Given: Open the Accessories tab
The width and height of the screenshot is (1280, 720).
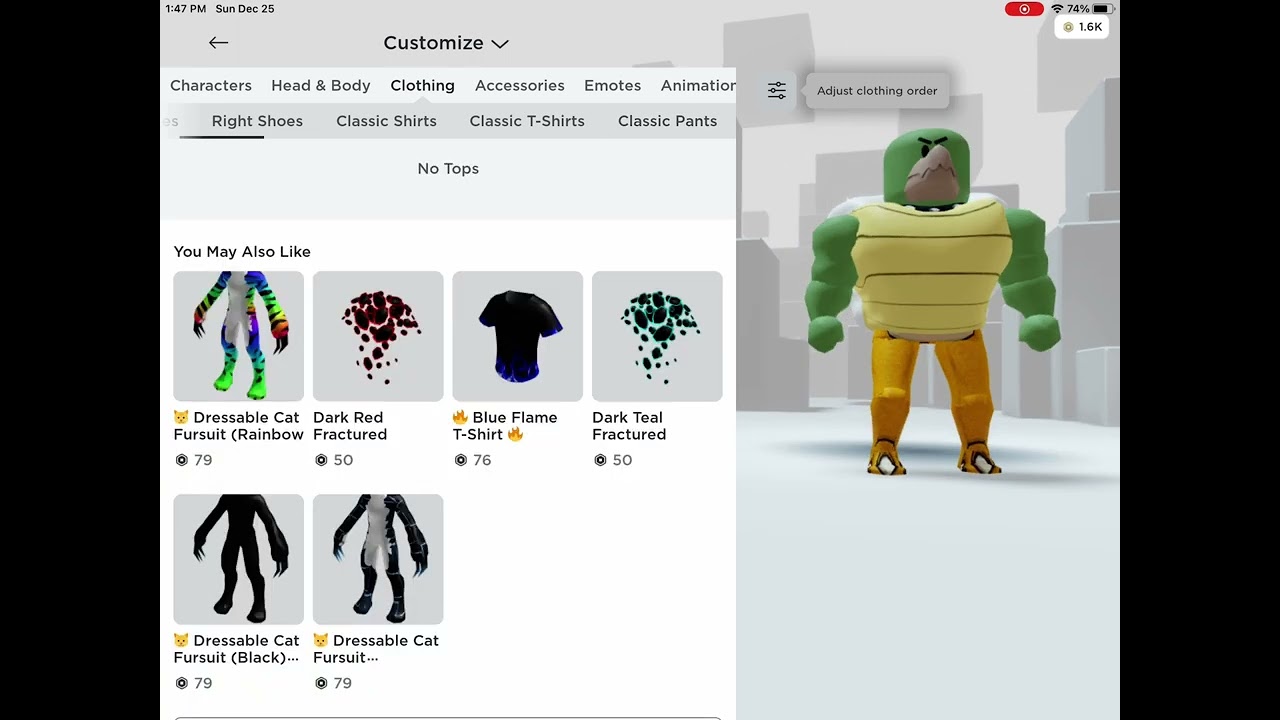Looking at the screenshot, I should 520,85.
